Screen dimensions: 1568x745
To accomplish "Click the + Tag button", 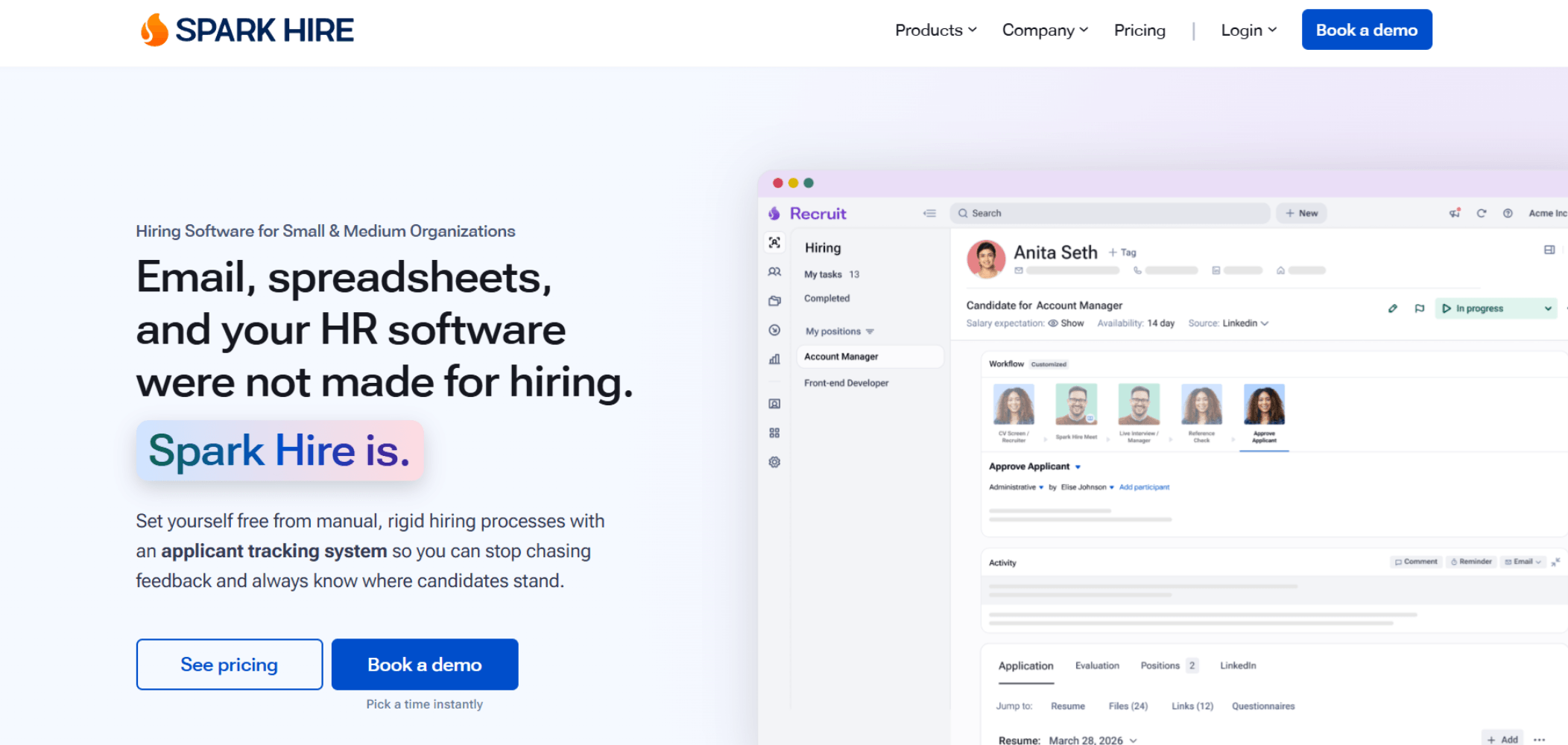I will click(x=1122, y=253).
